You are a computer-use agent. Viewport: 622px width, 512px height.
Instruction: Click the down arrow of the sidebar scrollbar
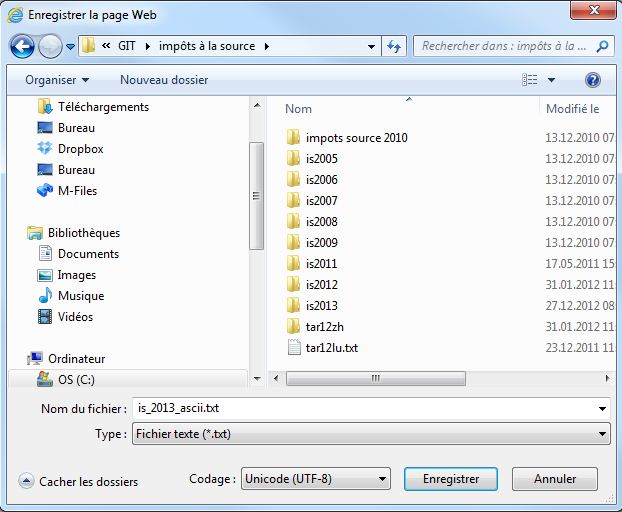point(257,379)
